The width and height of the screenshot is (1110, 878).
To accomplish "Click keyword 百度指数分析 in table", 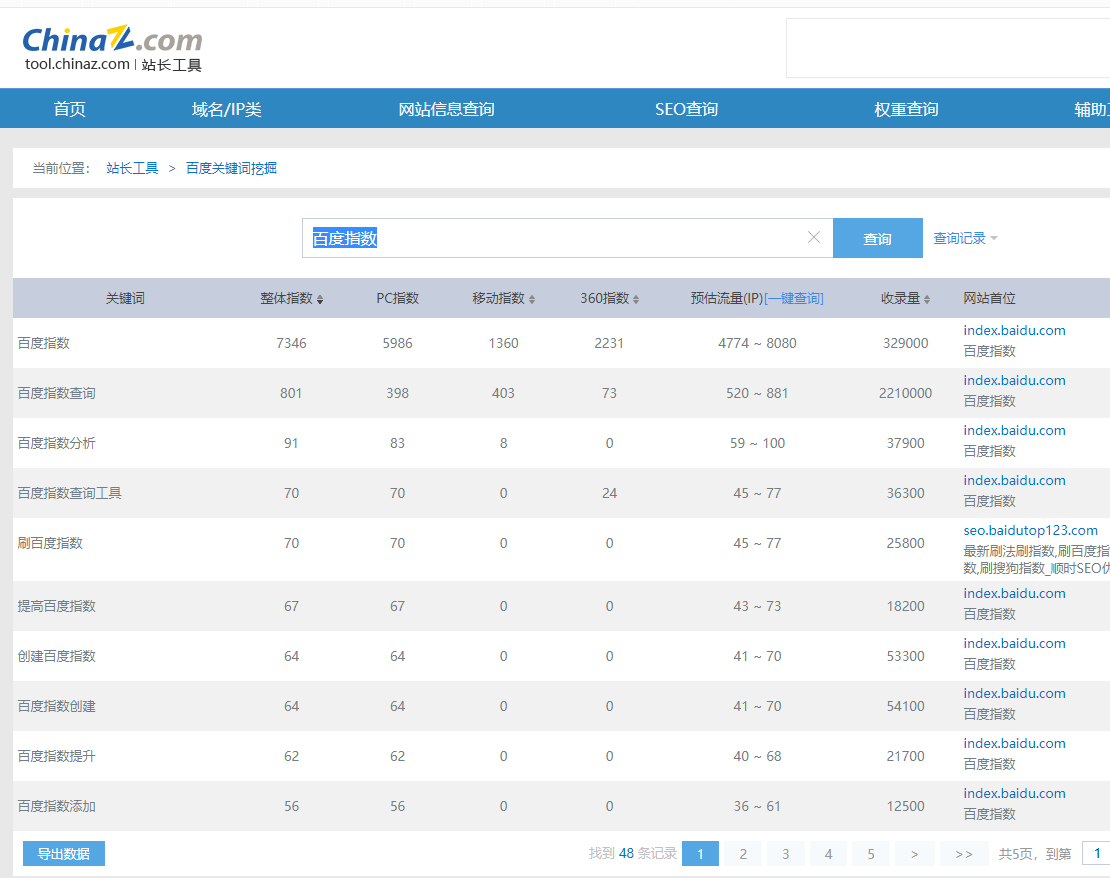I will coord(57,443).
